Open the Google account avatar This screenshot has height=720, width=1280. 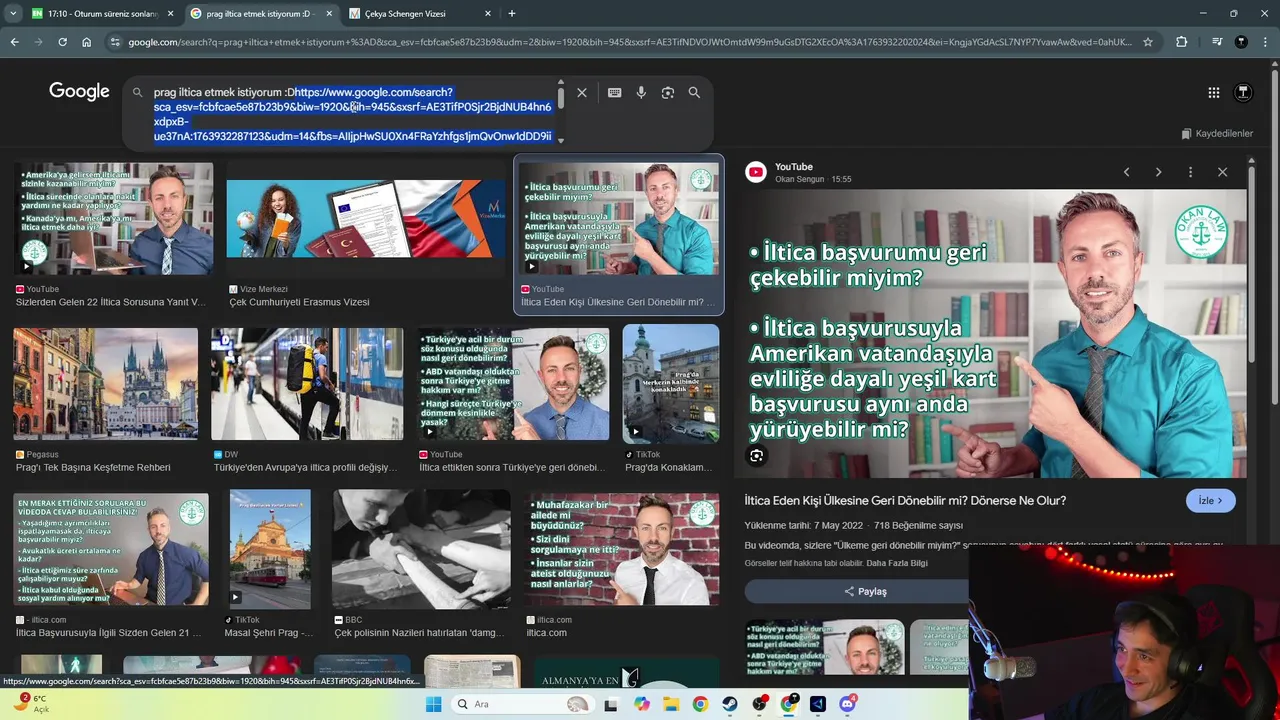coord(1243,92)
